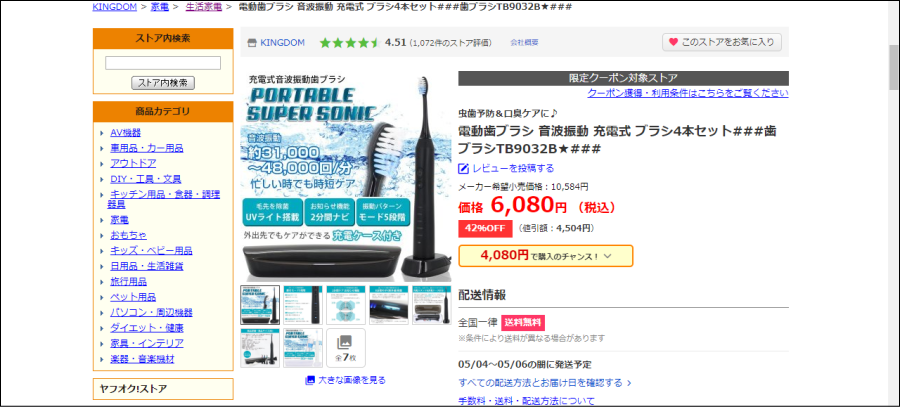Open the 手数料・送料・配送方法について link

click(526, 401)
